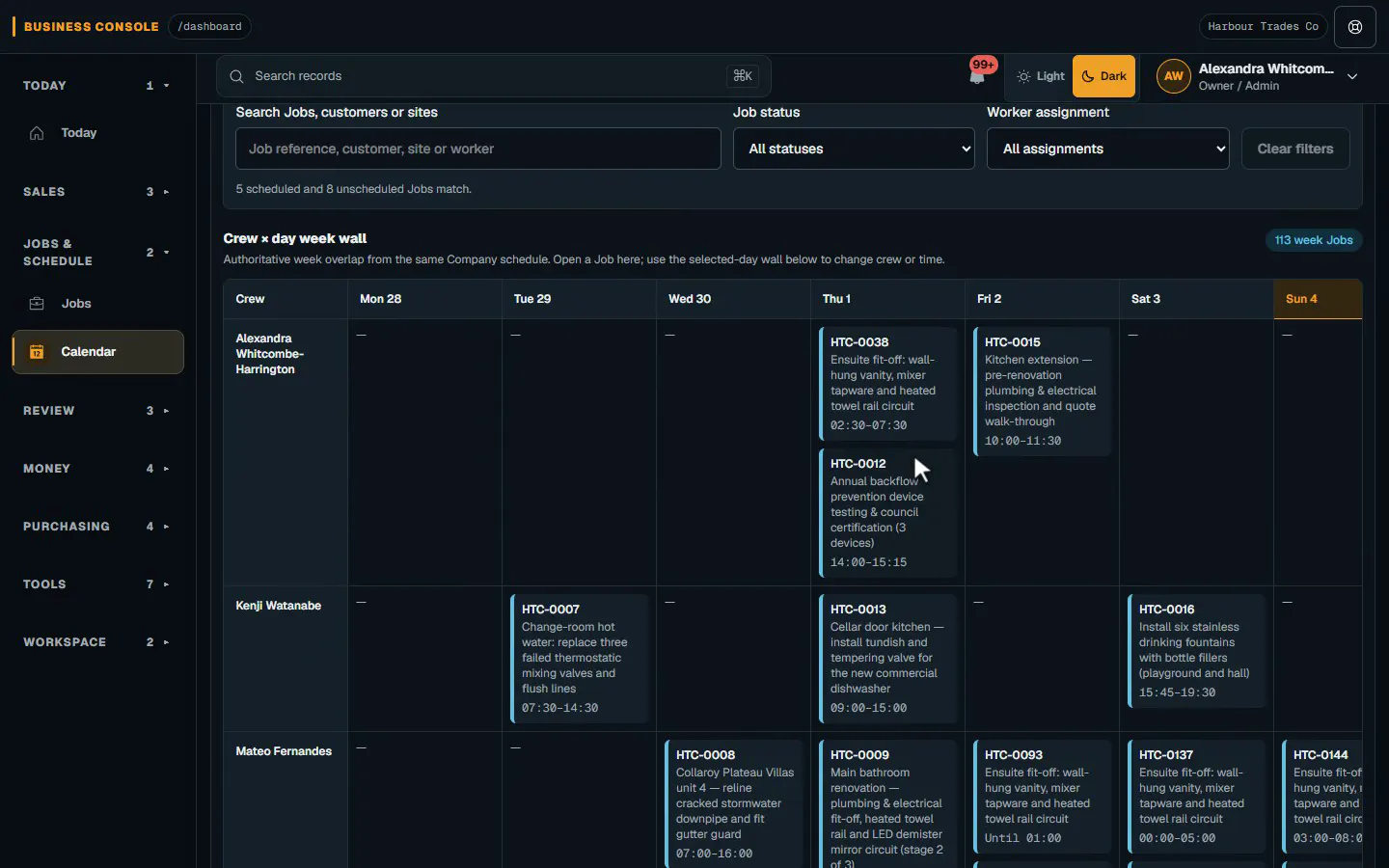Viewport: 1389px width, 868px height.
Task: Select the Sun 4 column header
Action: coord(1318,299)
